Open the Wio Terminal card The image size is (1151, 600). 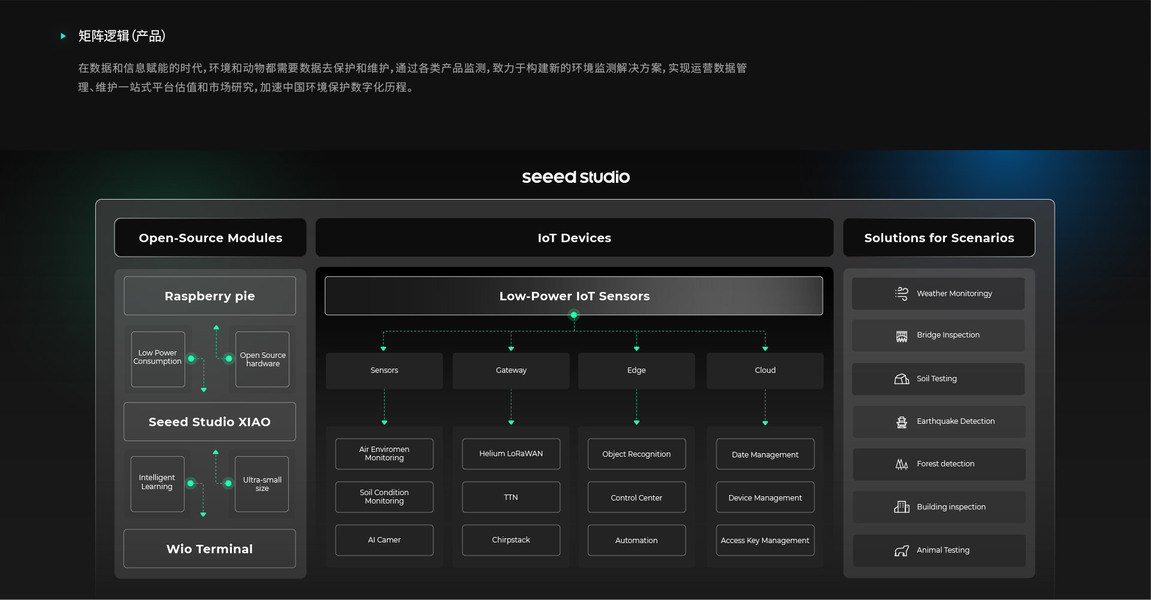(209, 549)
